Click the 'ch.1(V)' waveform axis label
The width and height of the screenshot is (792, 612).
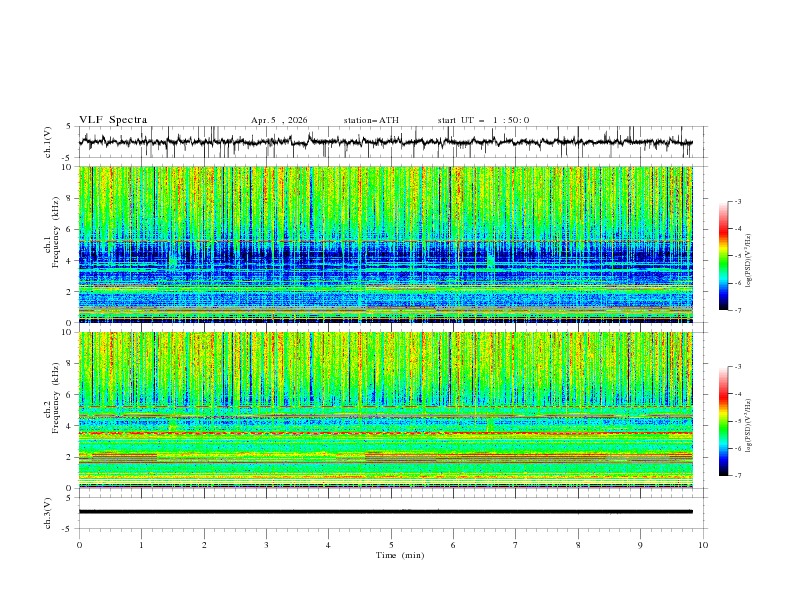48,142
